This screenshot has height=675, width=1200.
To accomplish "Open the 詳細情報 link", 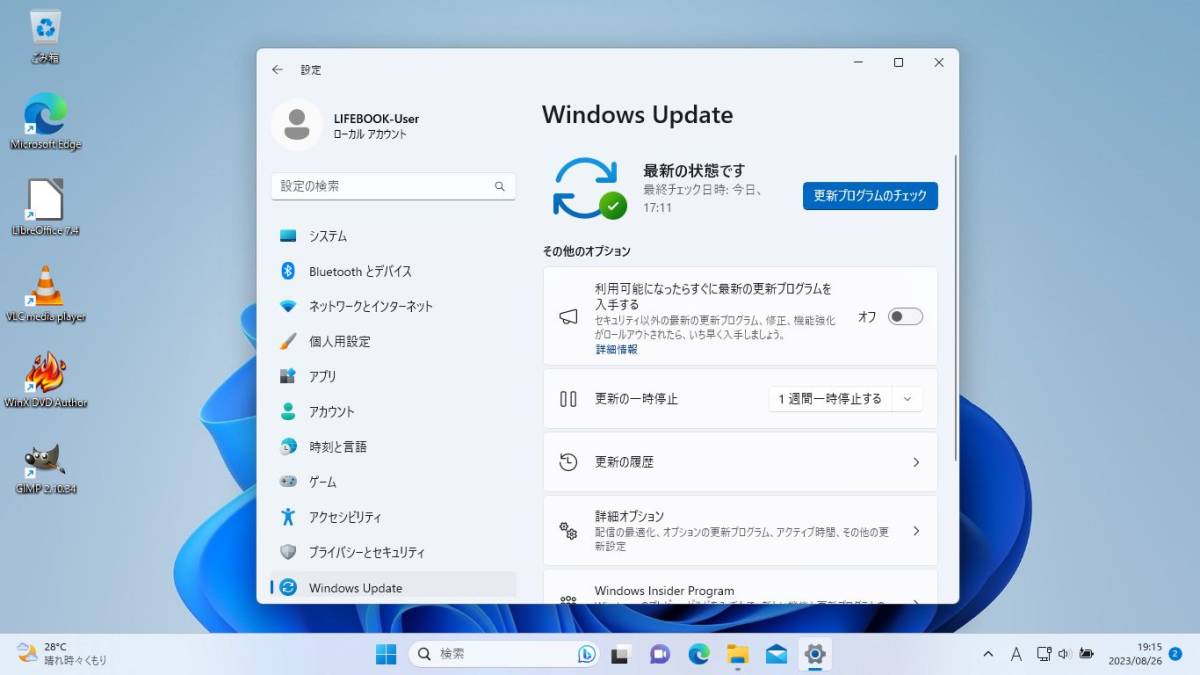I will (x=616, y=350).
